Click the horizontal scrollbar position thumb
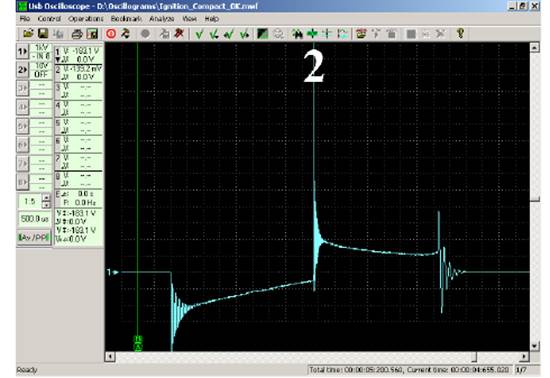 tap(474, 357)
